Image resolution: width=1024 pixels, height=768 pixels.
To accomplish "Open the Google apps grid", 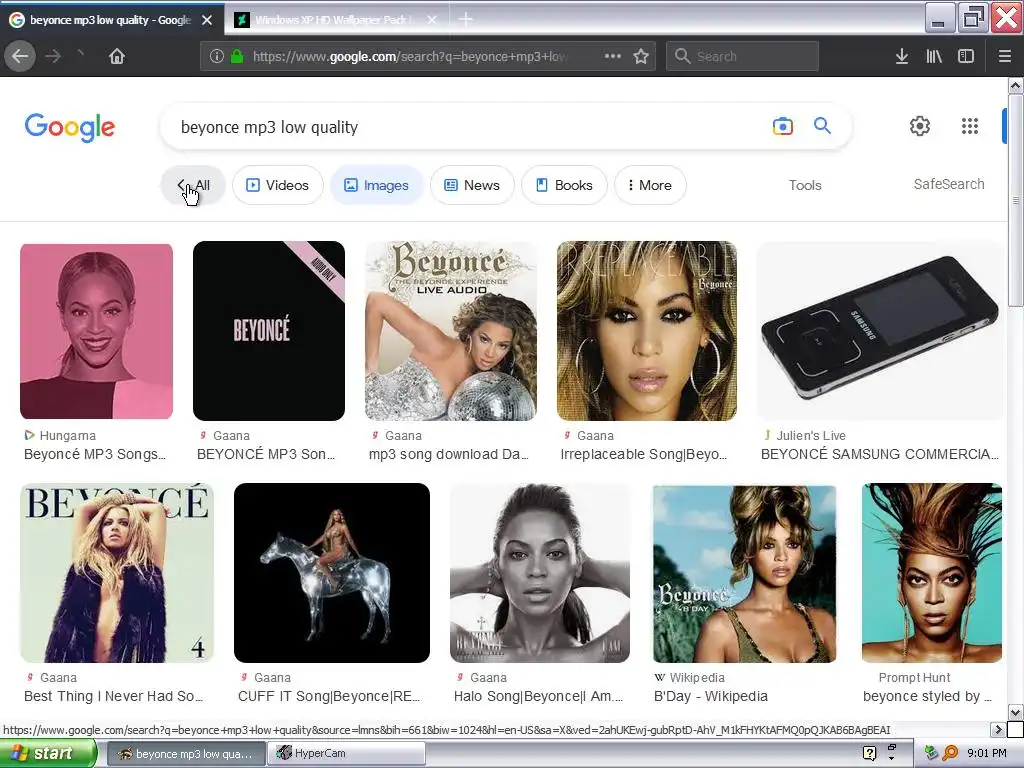I will click(x=970, y=126).
